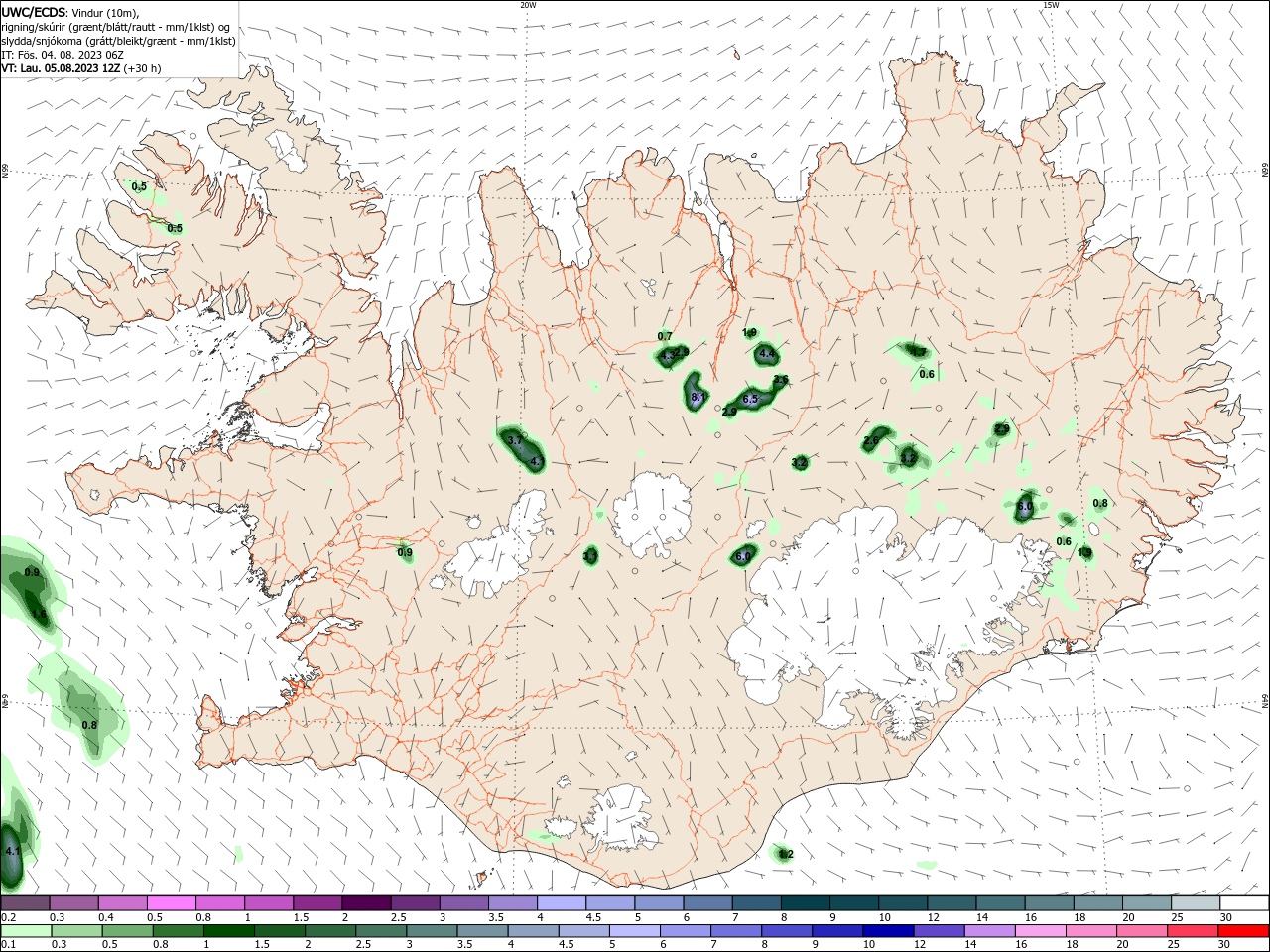Image resolution: width=1270 pixels, height=952 pixels.
Task: Click the '0.2' label under upper scale
Action: click(x=9, y=917)
